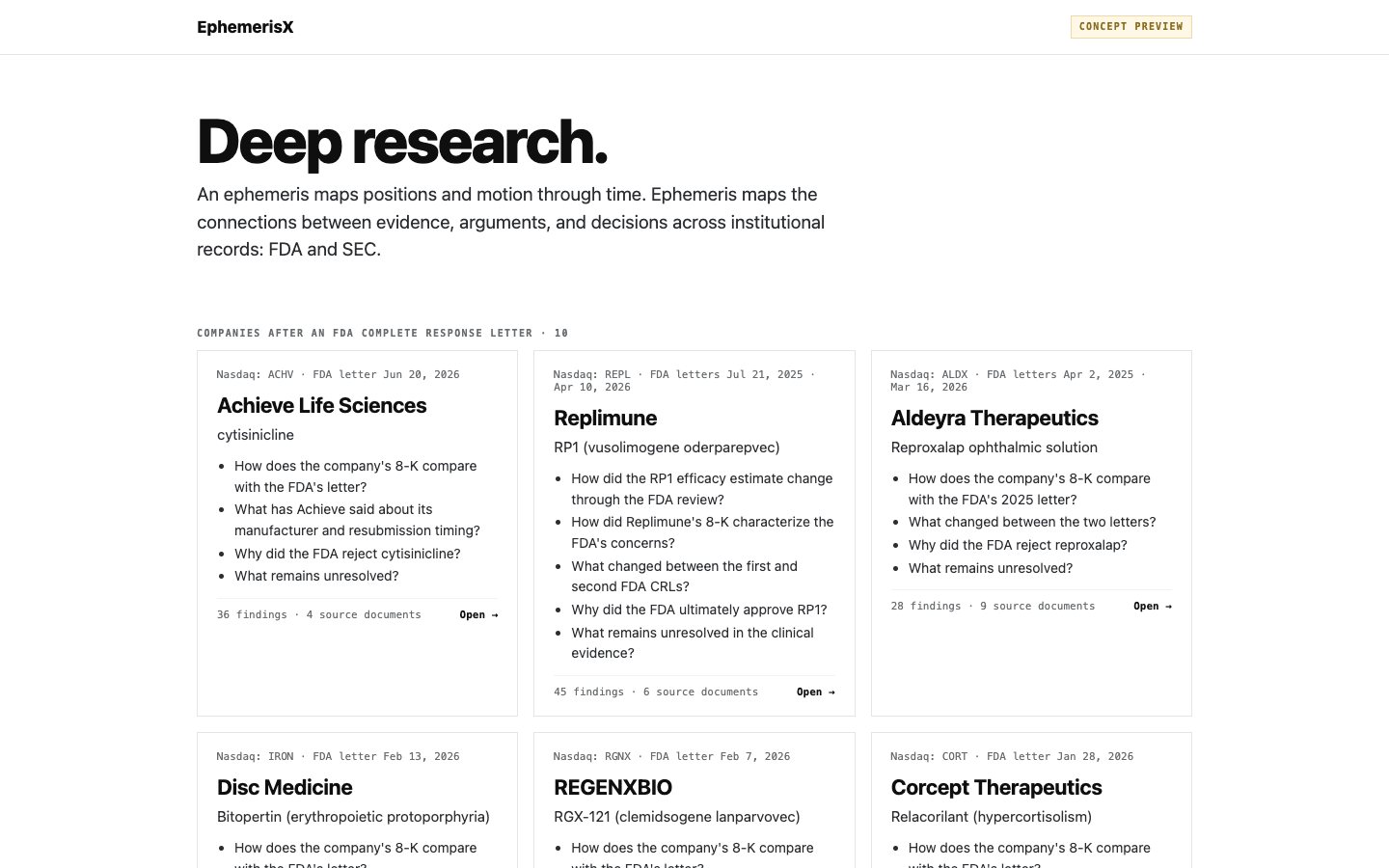Click "Reproxalap ophthalmic solution" drug name
Screen dimensions: 1389x868
pos(994,448)
